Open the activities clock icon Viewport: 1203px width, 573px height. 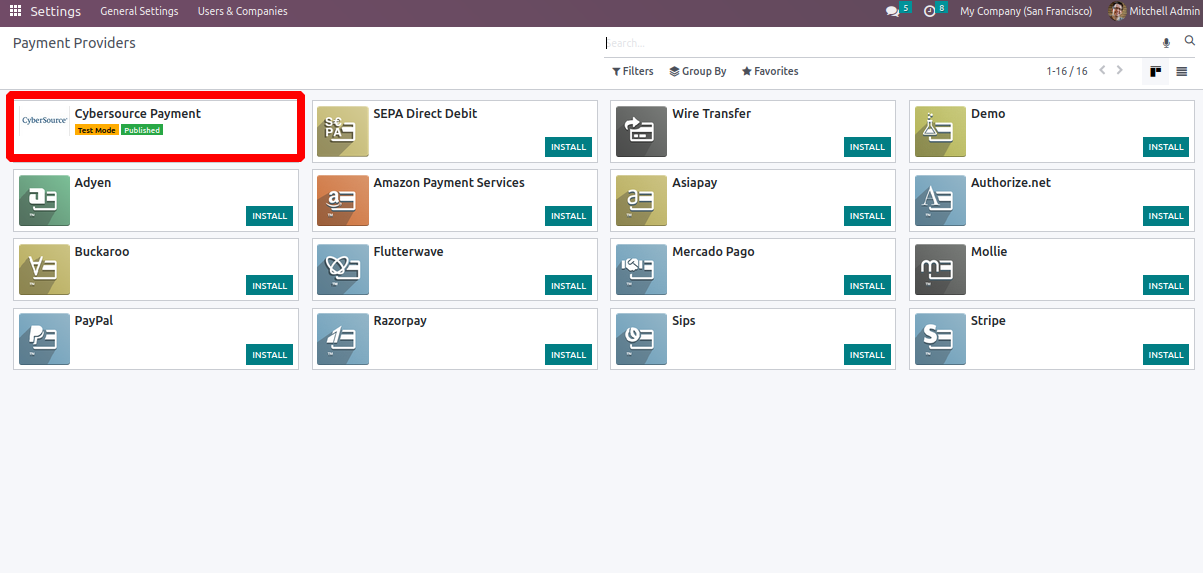point(929,11)
